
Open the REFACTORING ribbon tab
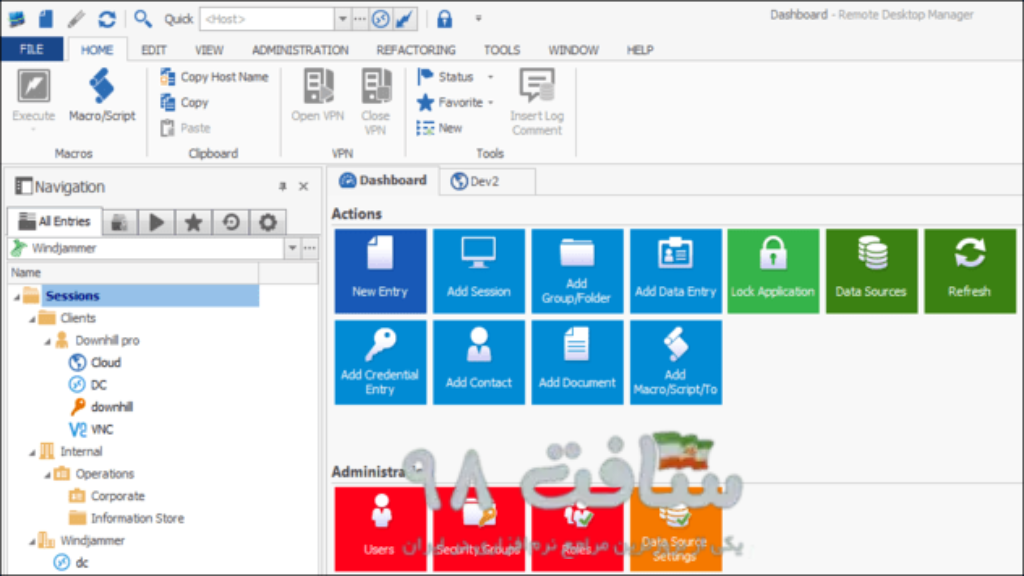click(x=416, y=50)
